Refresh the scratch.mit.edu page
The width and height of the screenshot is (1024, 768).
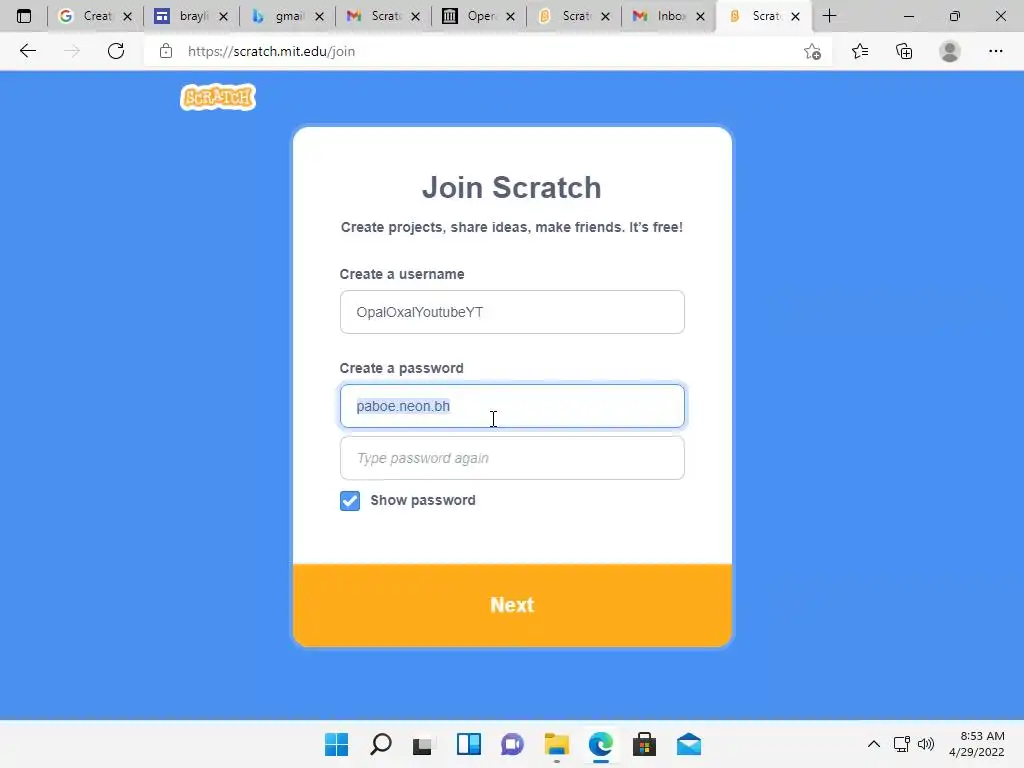(x=116, y=51)
